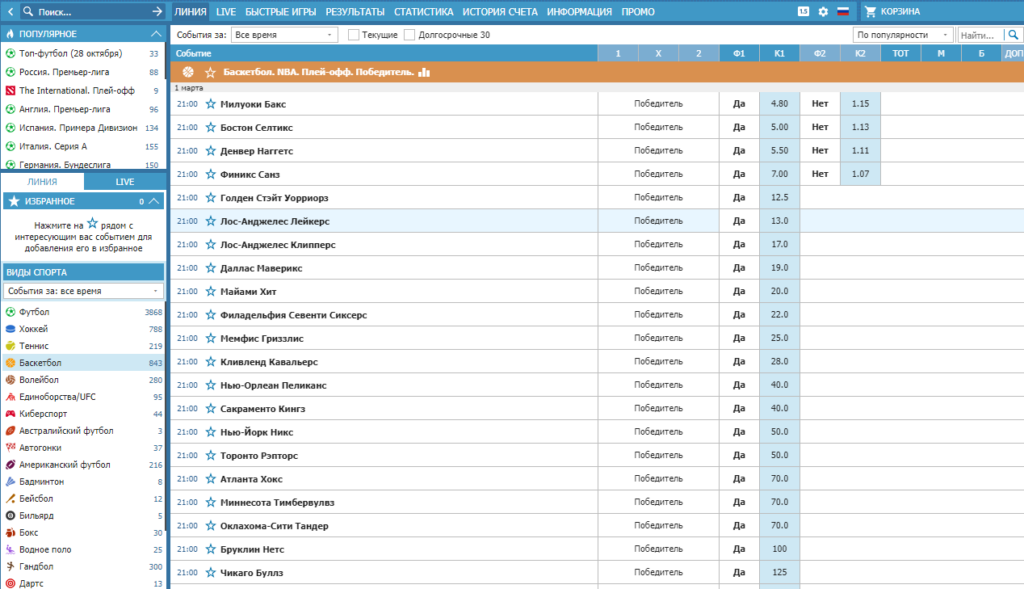The image size is (1024, 589).
Task: Bet Милуоки Бакс Да odds 4.80
Action: [779, 104]
